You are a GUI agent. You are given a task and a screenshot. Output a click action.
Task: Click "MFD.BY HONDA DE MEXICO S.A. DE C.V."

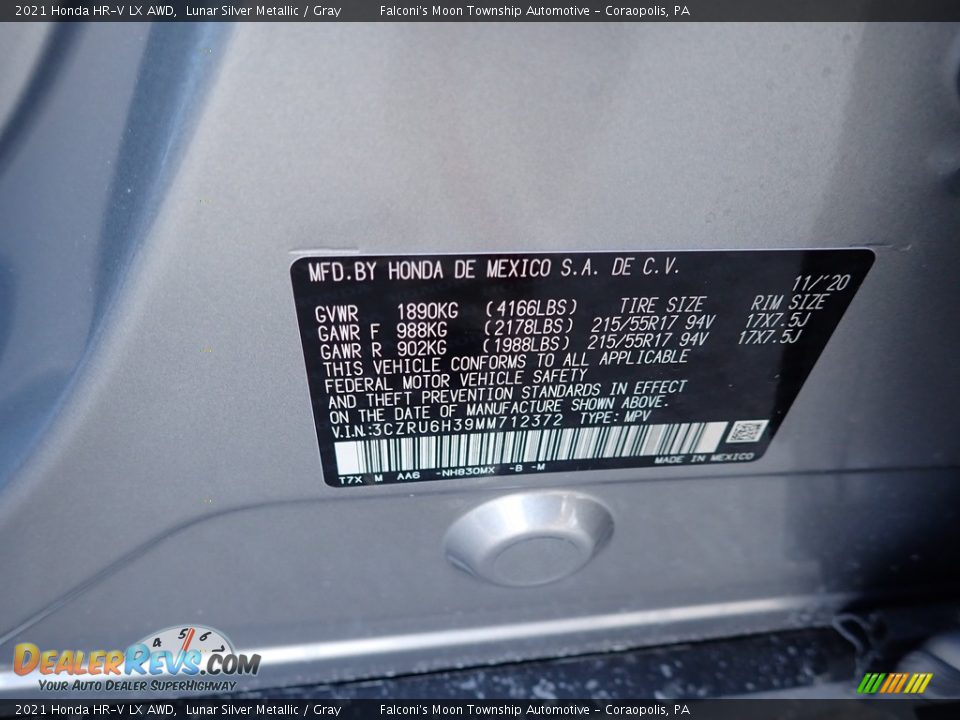click(493, 269)
